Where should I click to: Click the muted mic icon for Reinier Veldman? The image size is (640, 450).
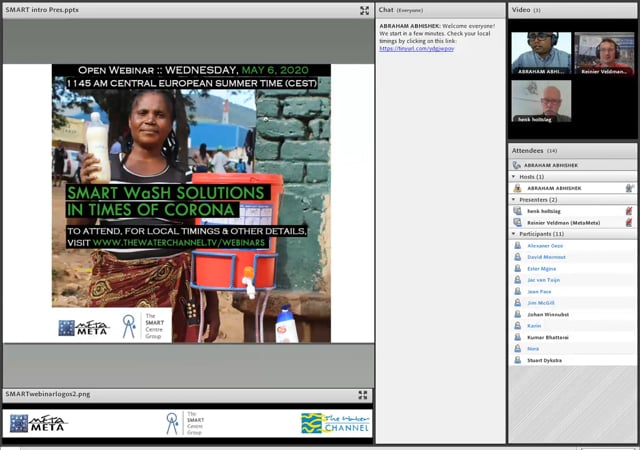[629, 223]
